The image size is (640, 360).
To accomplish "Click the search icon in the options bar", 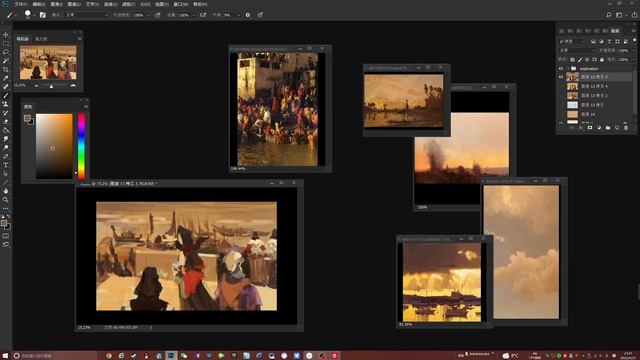I will (609, 15).
